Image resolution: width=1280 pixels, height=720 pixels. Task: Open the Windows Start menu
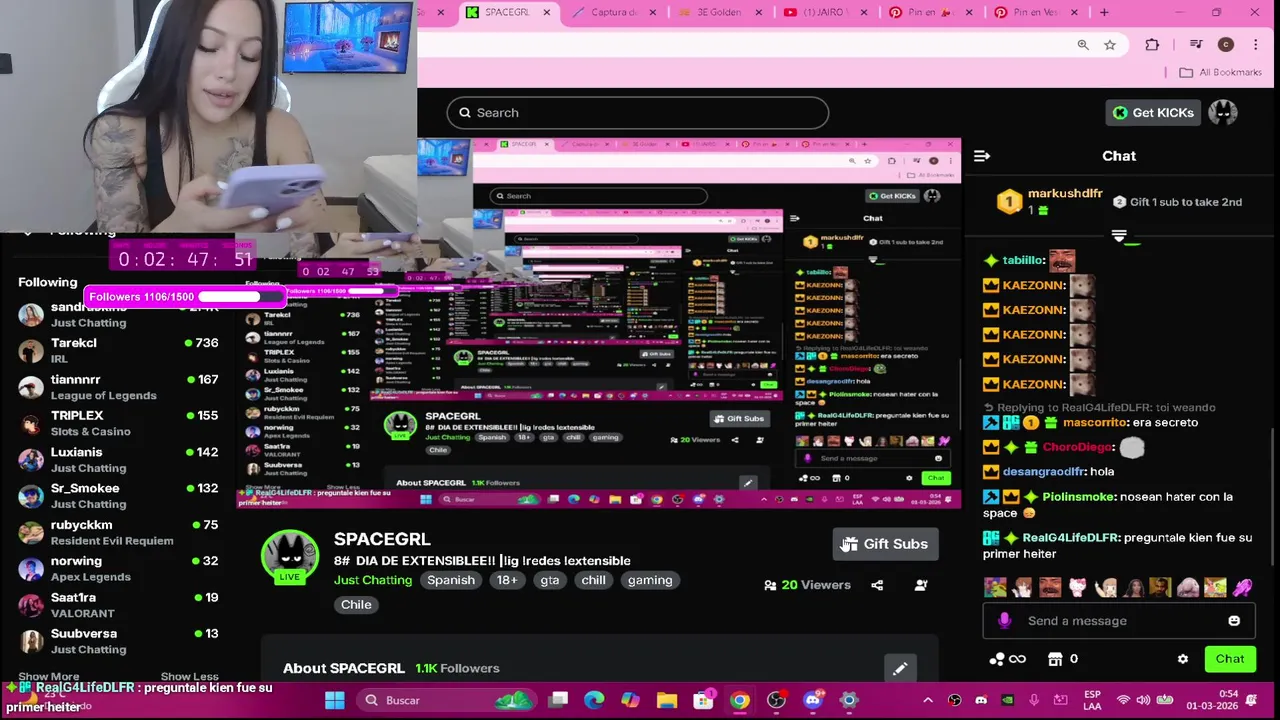[x=335, y=701]
